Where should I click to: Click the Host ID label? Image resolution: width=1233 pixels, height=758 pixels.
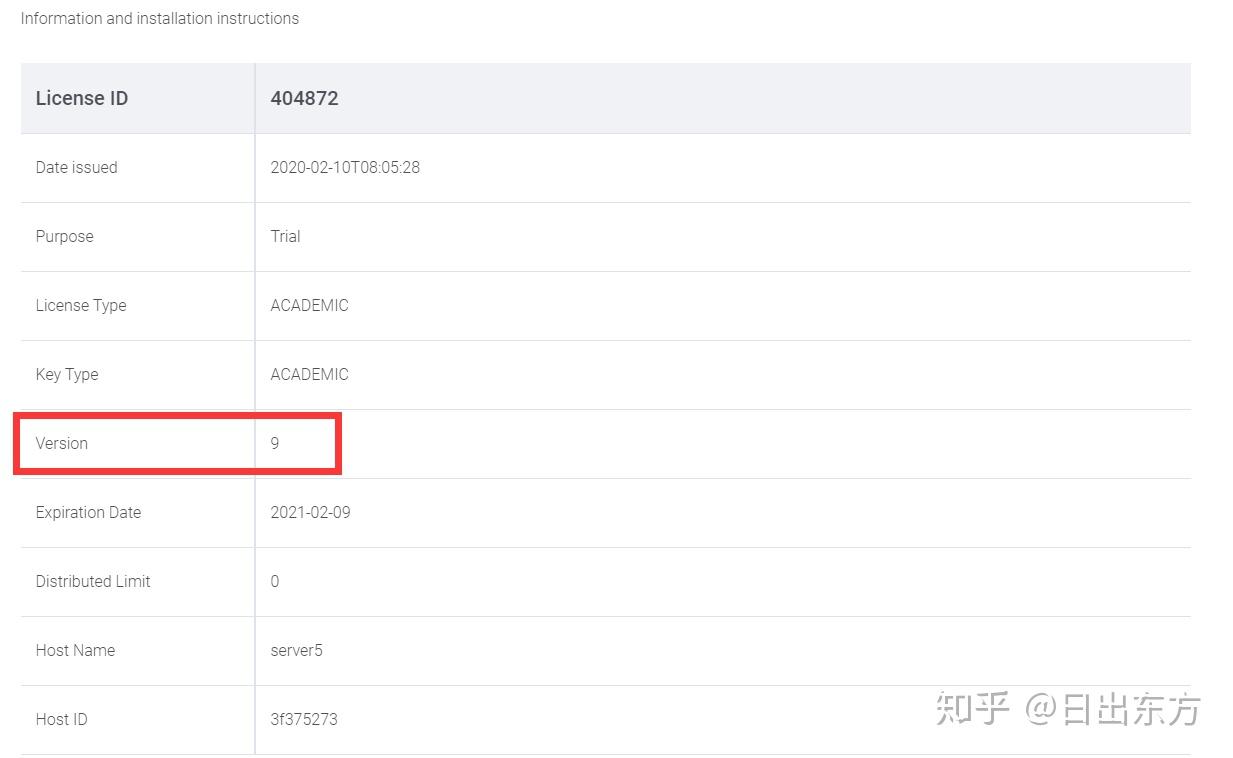click(61, 719)
